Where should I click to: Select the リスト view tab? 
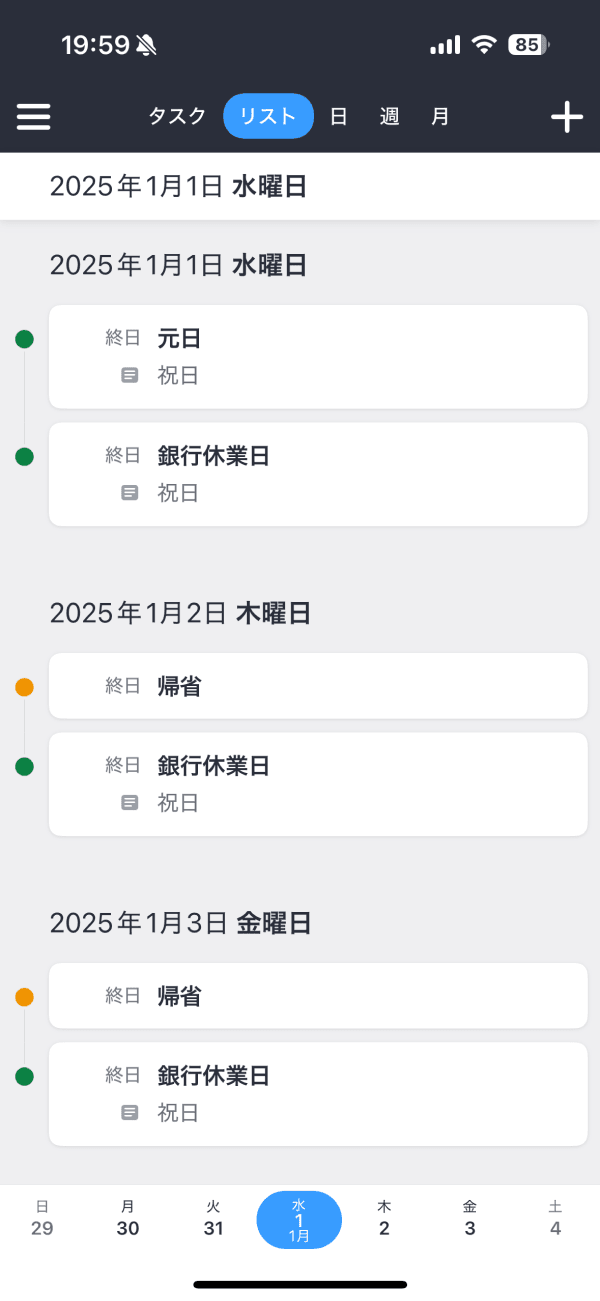pyautogui.click(x=267, y=116)
